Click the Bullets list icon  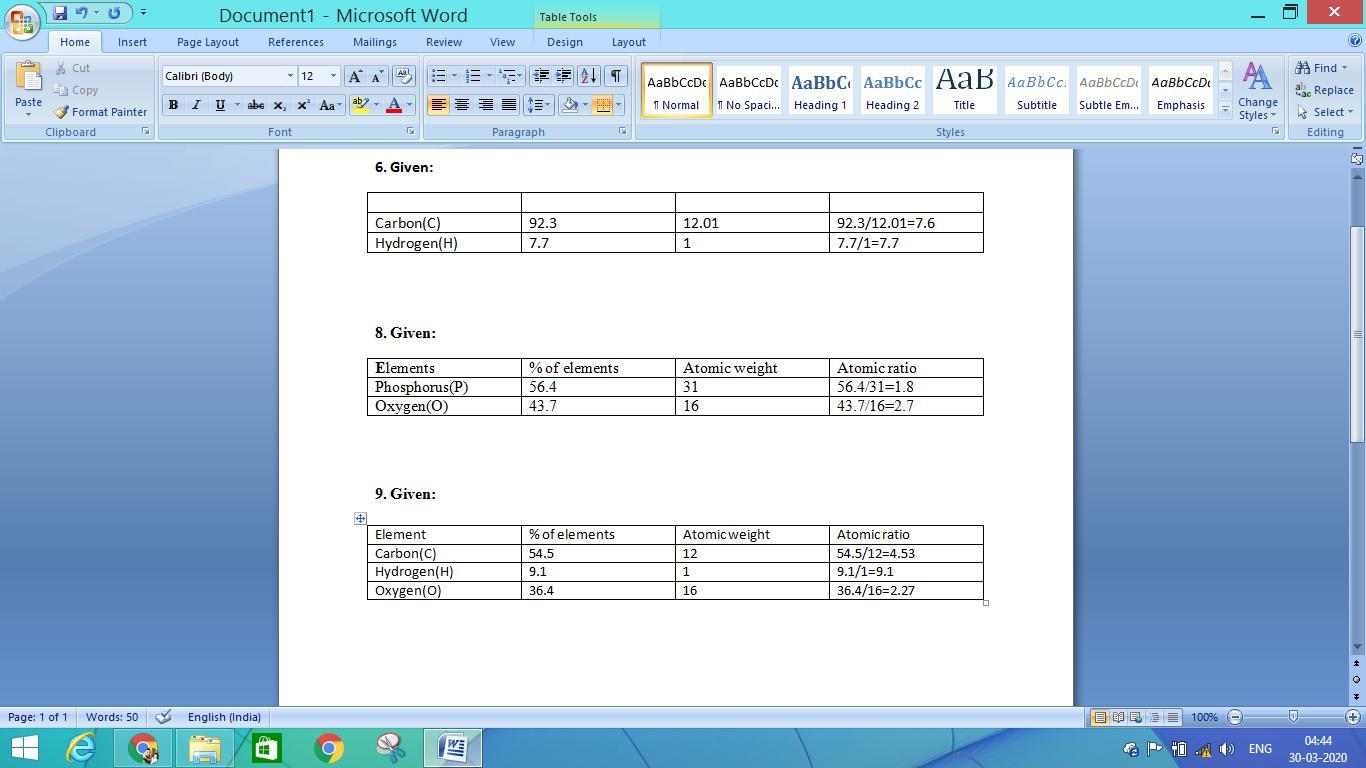[438, 76]
